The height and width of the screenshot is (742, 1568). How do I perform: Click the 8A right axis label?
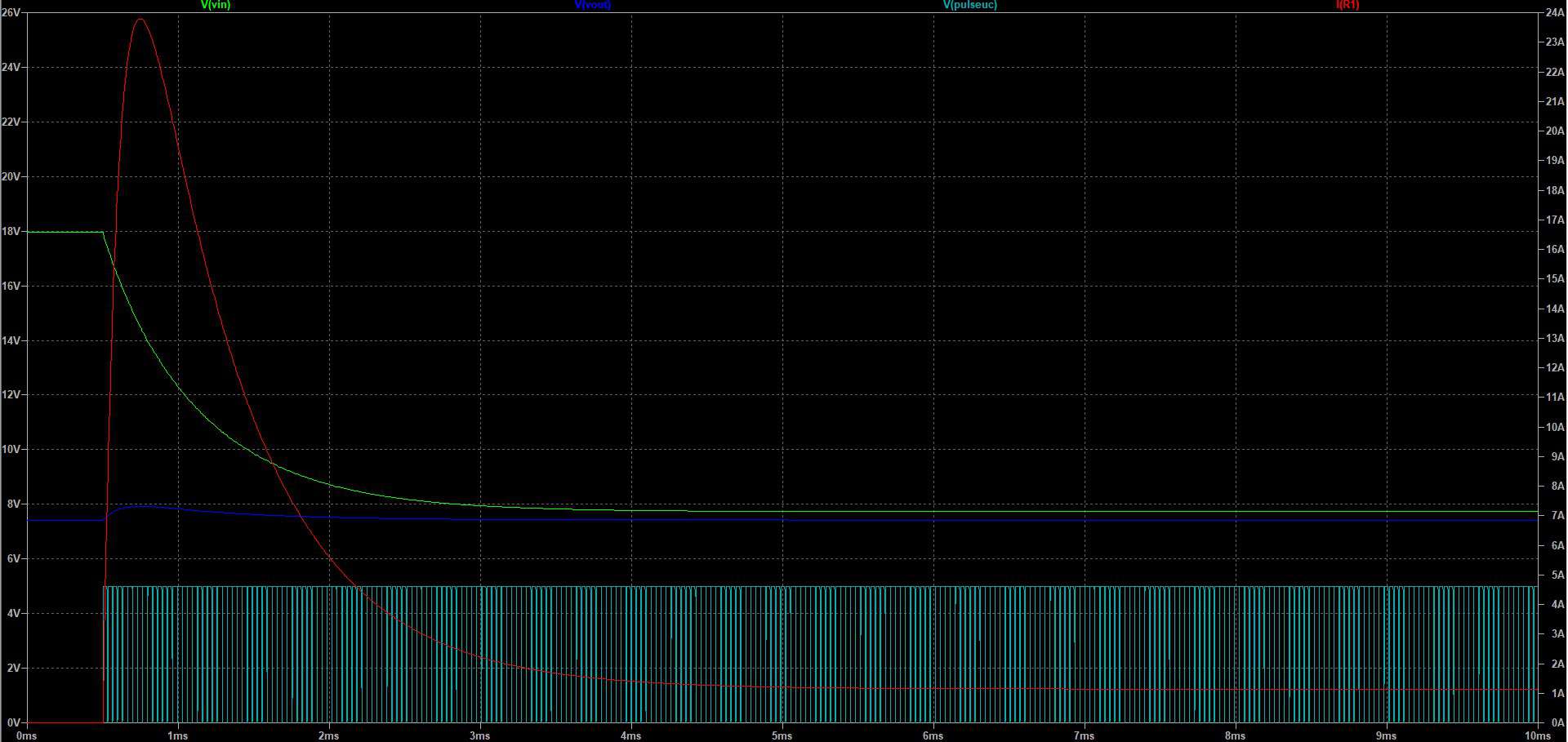coord(1557,486)
